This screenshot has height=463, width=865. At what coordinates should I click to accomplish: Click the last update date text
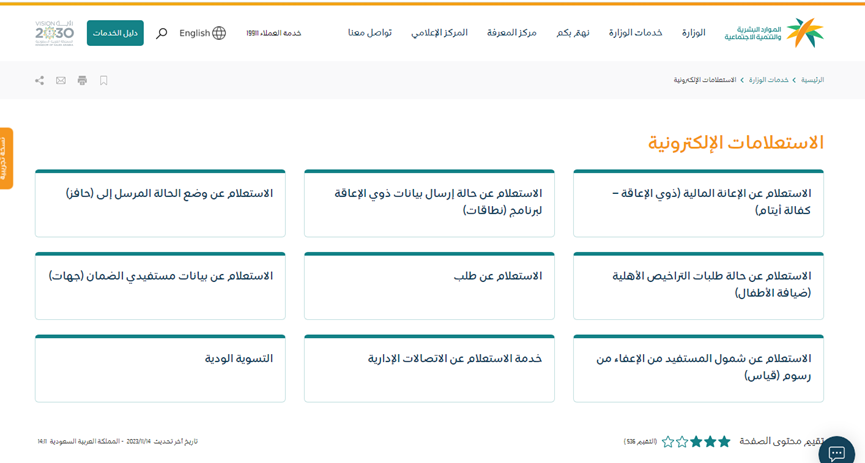click(117, 441)
